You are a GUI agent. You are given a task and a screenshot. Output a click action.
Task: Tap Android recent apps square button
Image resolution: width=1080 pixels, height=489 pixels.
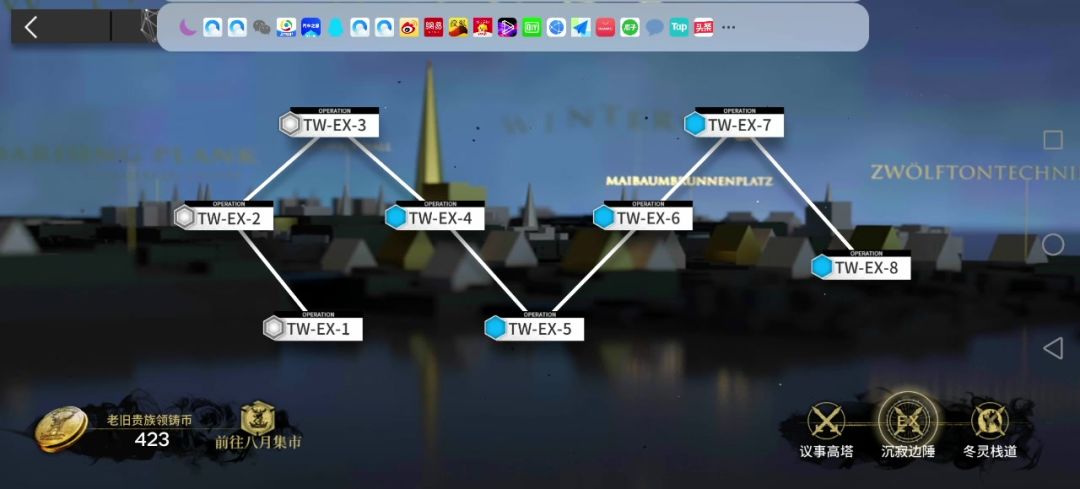coord(1052,141)
